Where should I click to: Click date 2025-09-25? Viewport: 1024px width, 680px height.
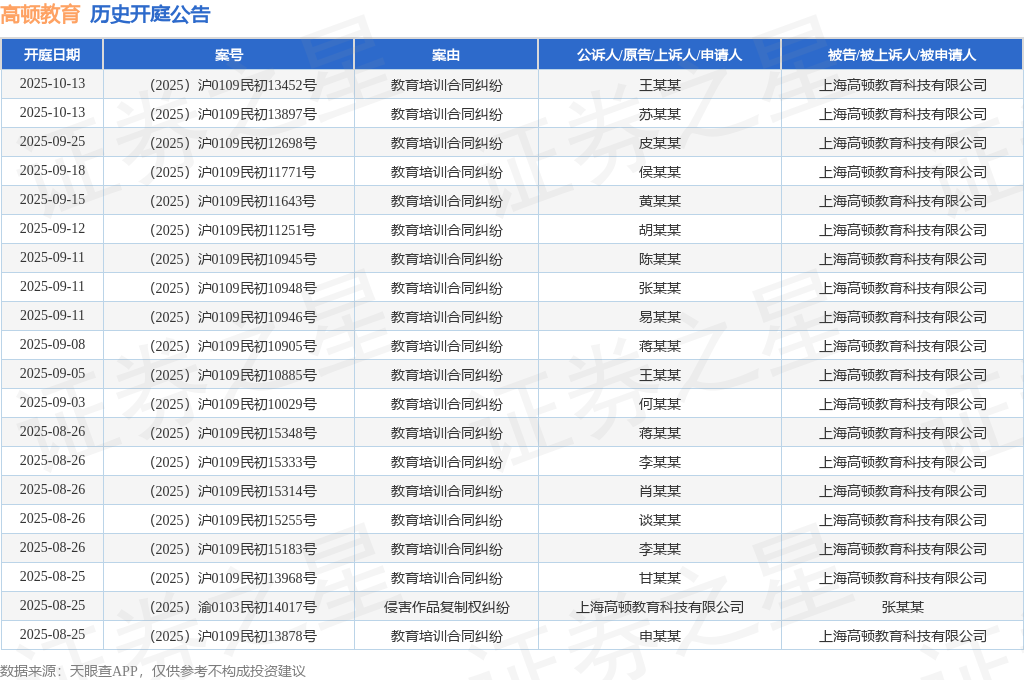click(x=52, y=142)
